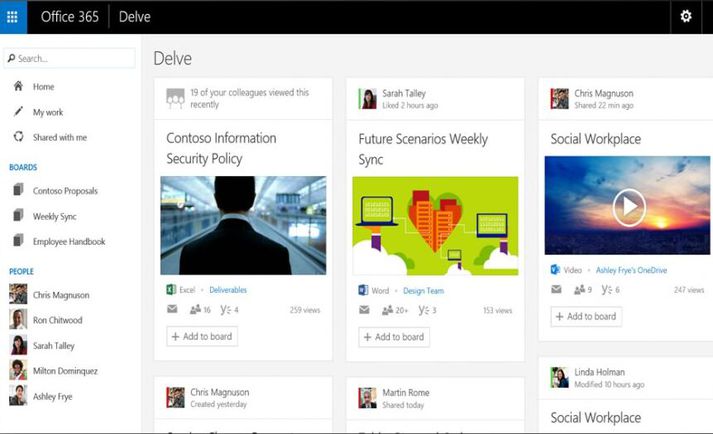The image size is (713, 434).
Task: Open Shared with me in the sidebar
Action: (60, 137)
